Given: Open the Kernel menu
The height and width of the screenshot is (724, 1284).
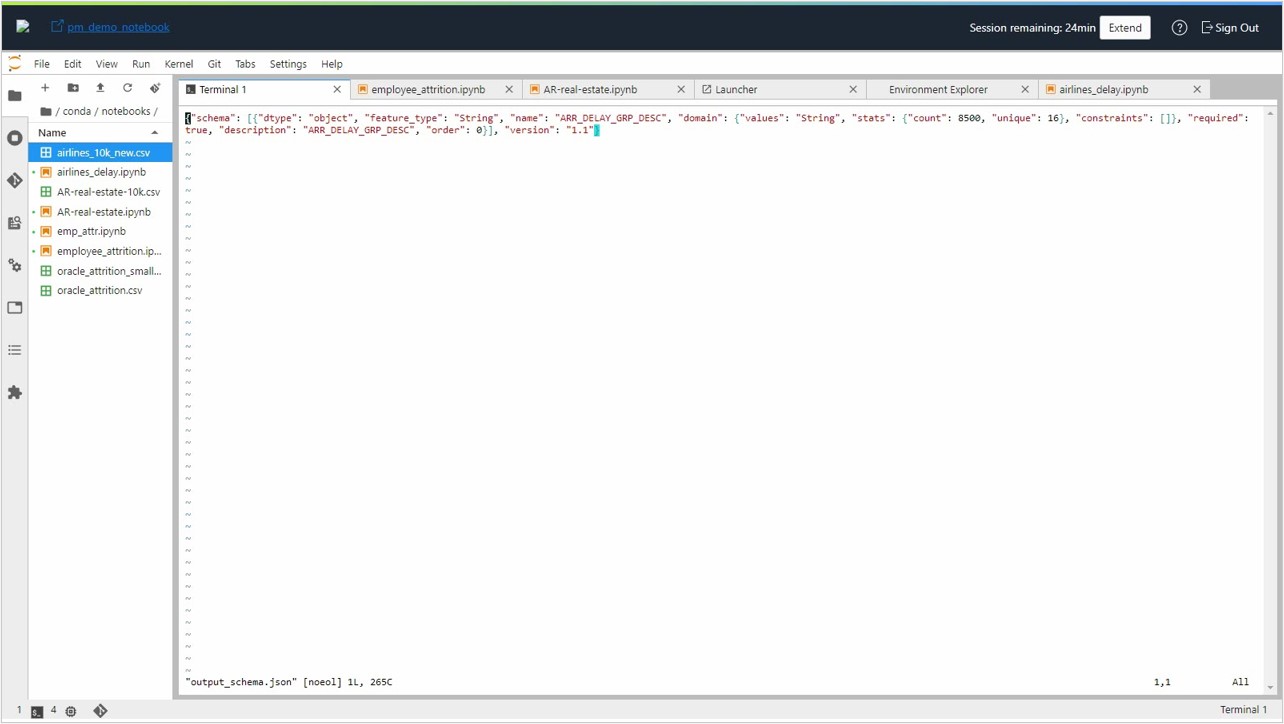Looking at the screenshot, I should (x=179, y=64).
